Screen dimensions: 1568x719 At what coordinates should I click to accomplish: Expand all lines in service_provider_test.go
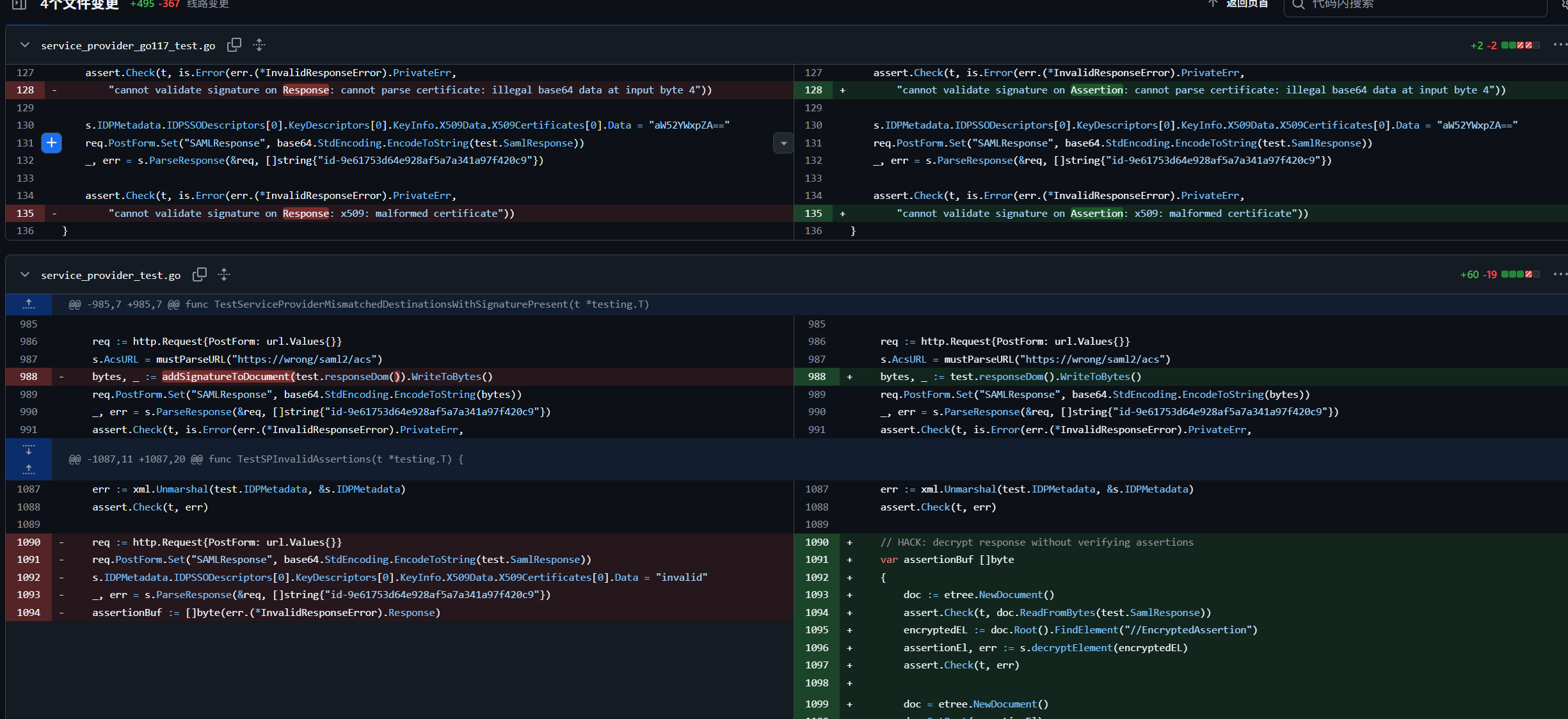click(224, 274)
